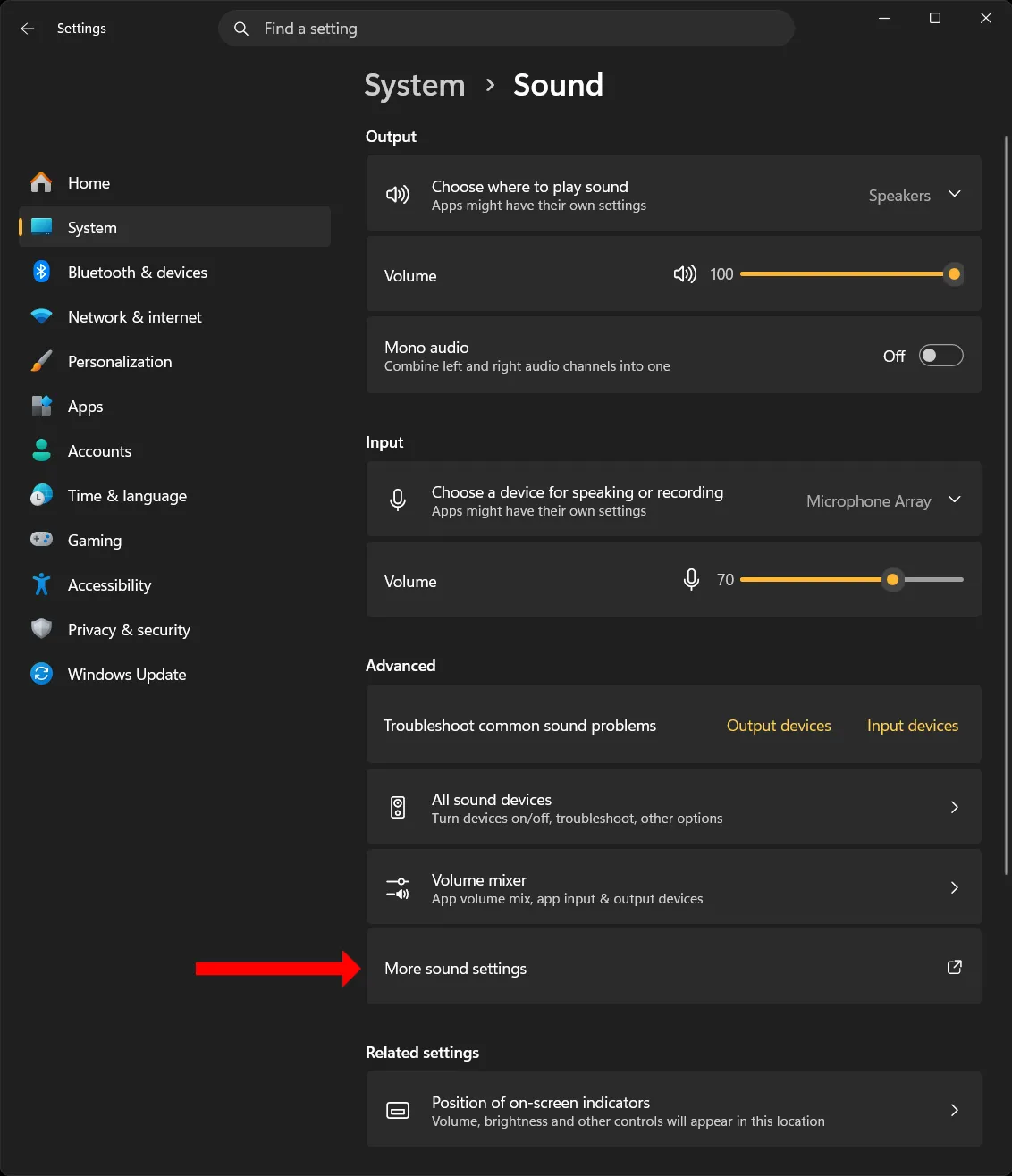Open Accounts settings

(174, 450)
